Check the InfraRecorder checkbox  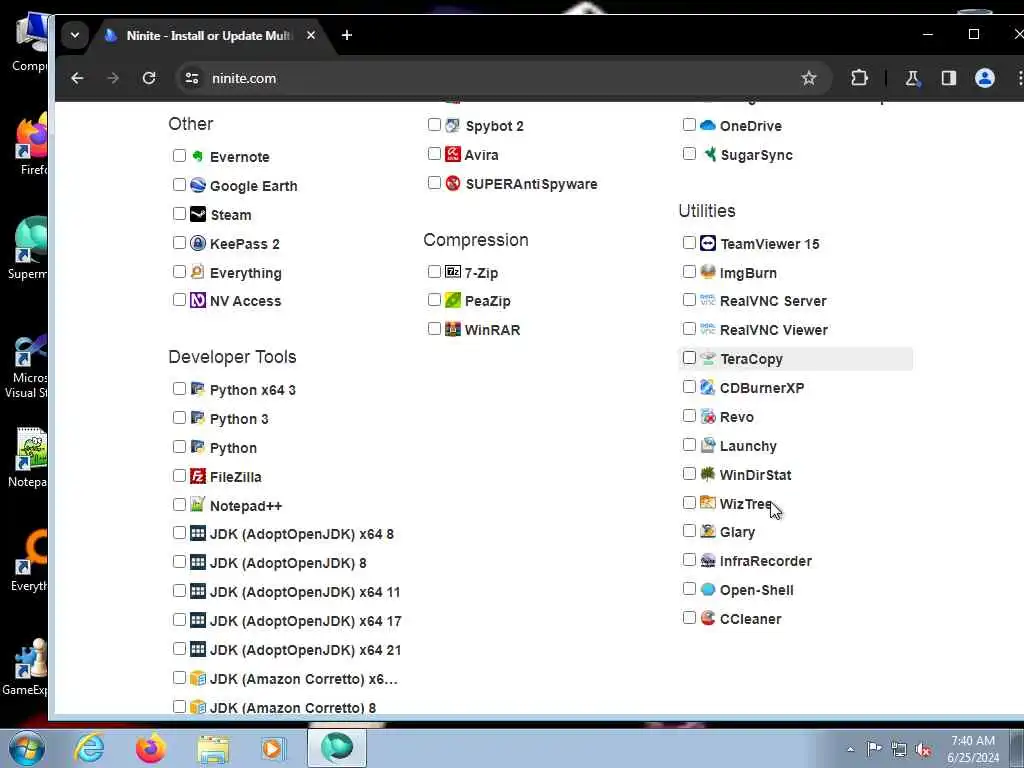[x=689, y=560]
